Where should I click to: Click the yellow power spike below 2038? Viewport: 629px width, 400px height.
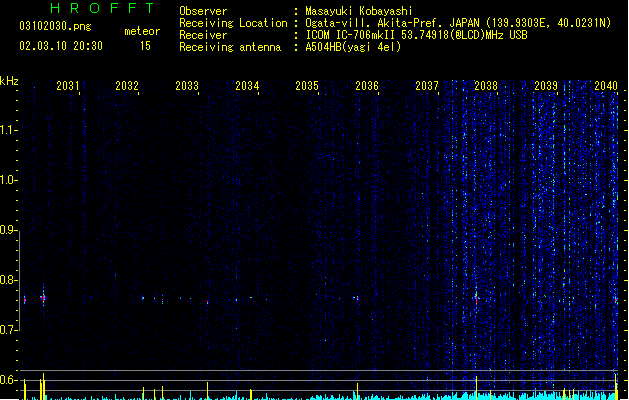pyautogui.click(x=476, y=388)
